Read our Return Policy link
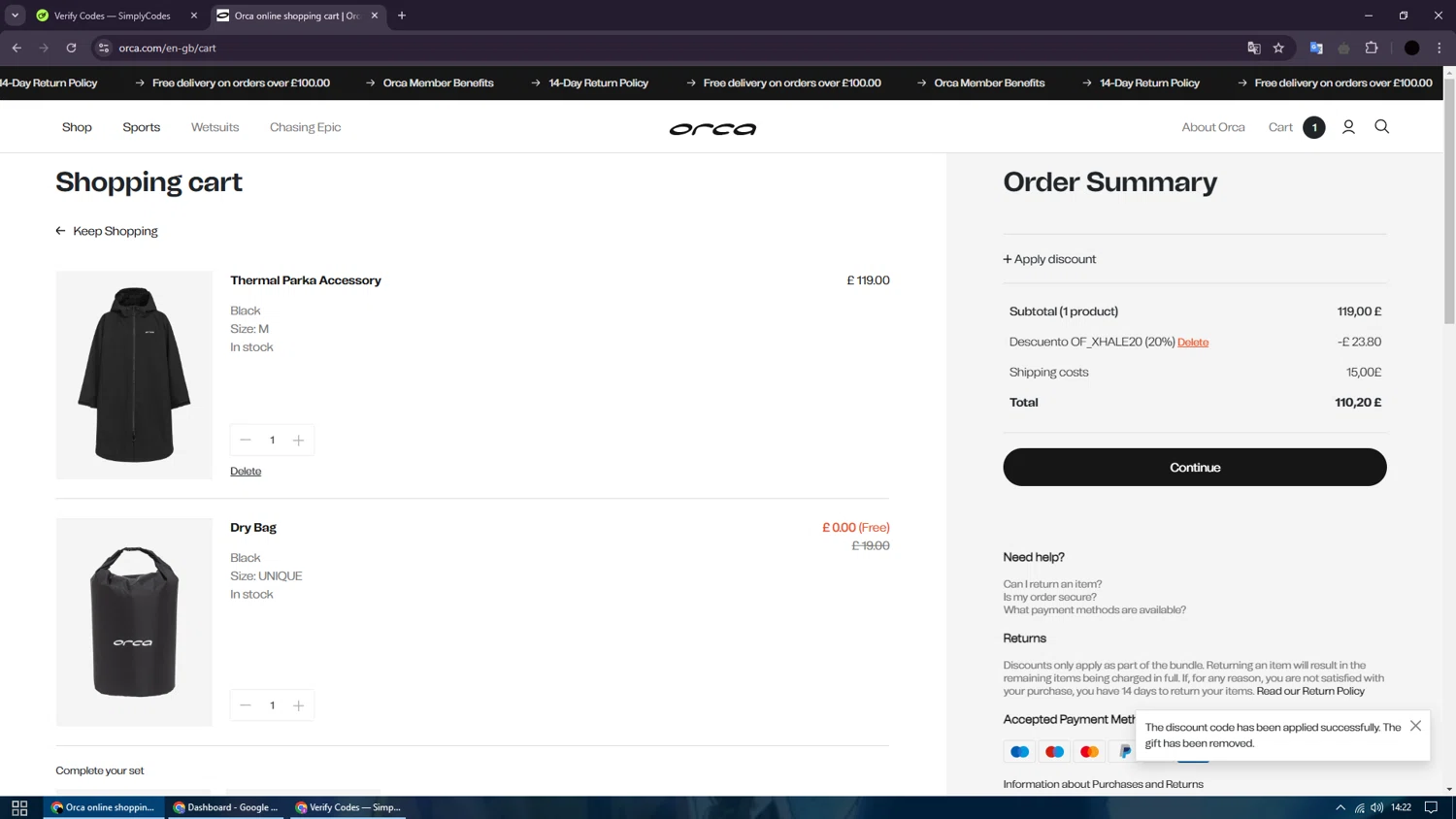This screenshot has height=819, width=1456. (1310, 691)
